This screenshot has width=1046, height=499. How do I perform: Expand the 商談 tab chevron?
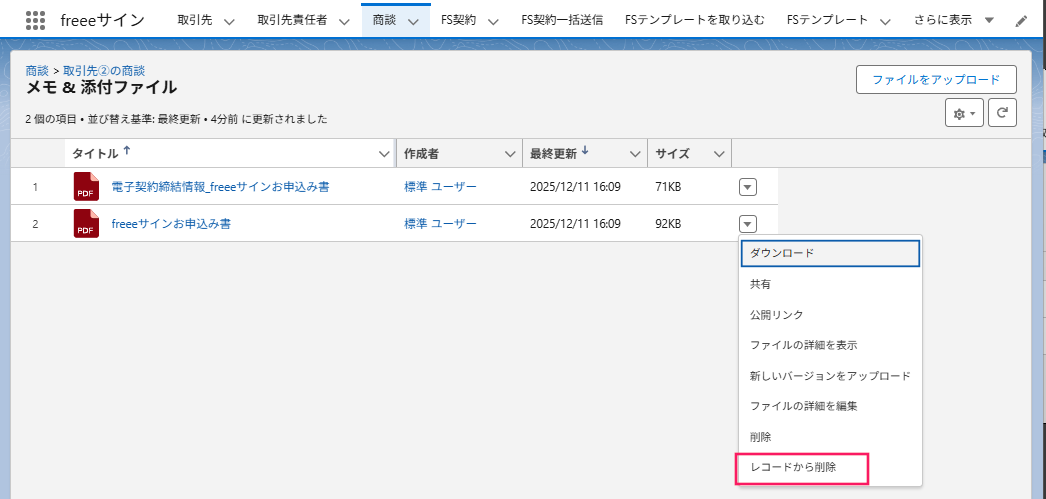point(413,21)
